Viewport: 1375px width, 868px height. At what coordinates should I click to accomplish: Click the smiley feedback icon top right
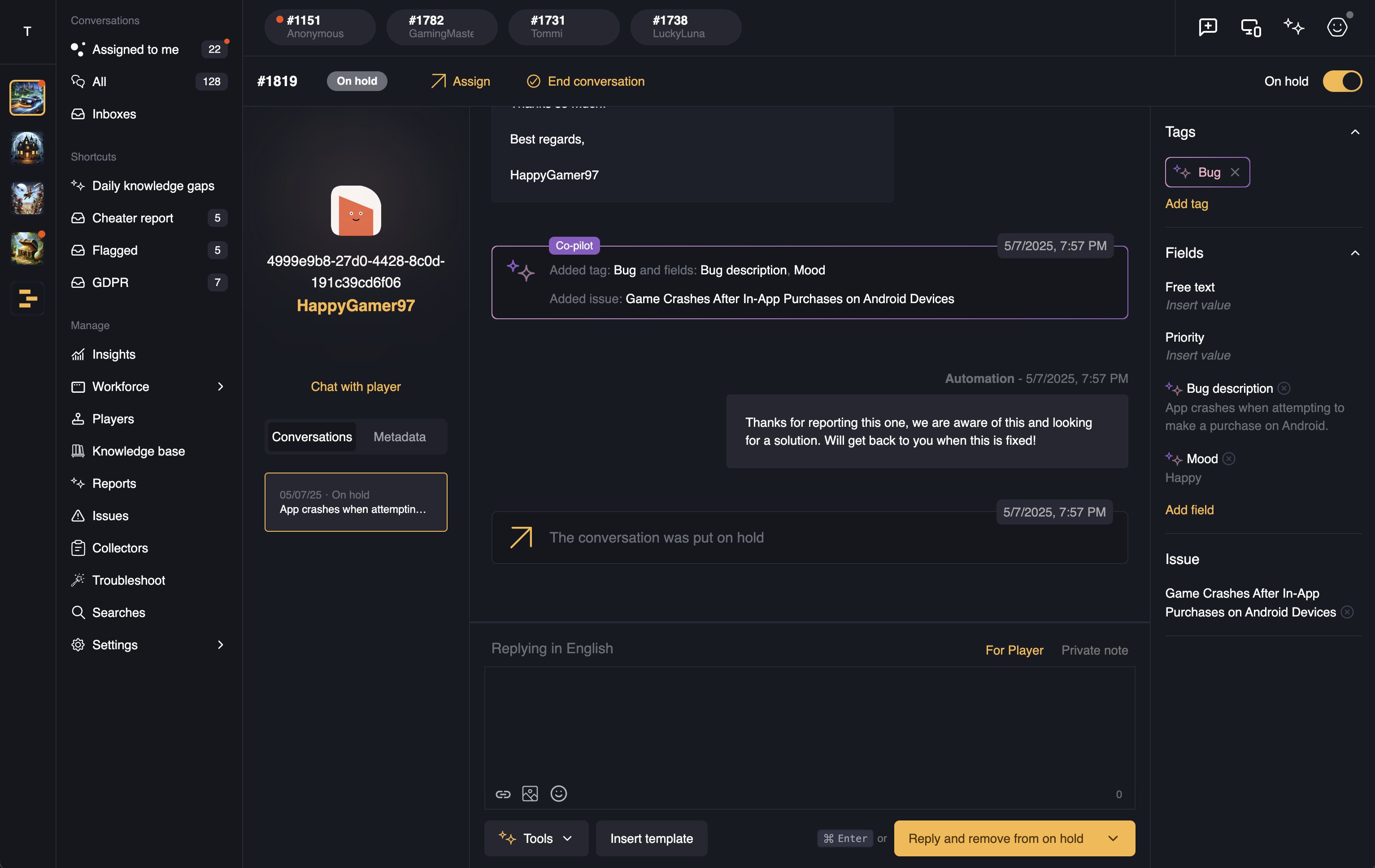tap(1337, 27)
